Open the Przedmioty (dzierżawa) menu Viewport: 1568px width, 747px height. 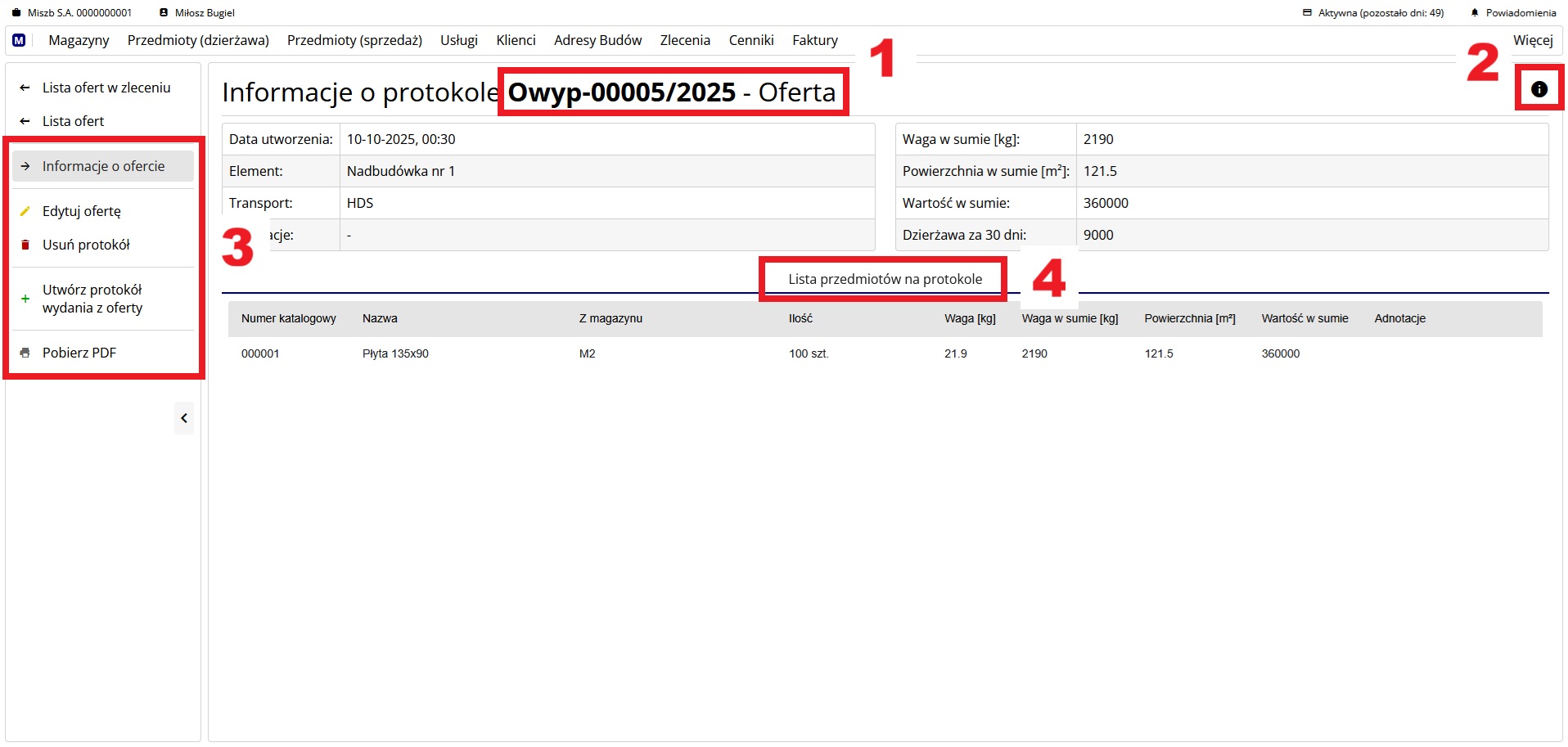(198, 40)
